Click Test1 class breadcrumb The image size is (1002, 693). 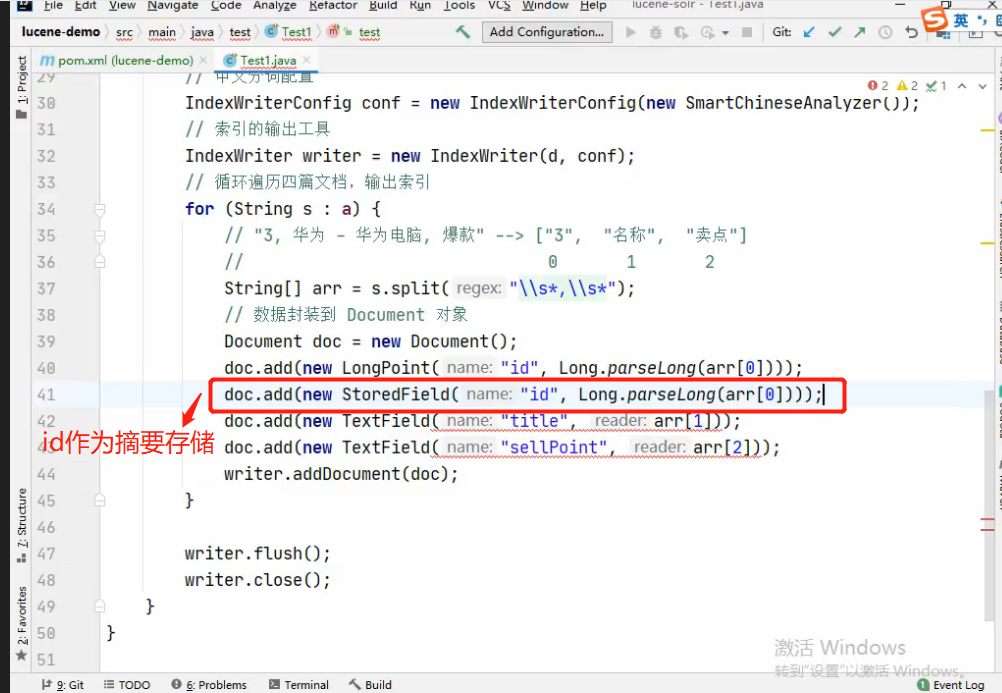tap(288, 32)
